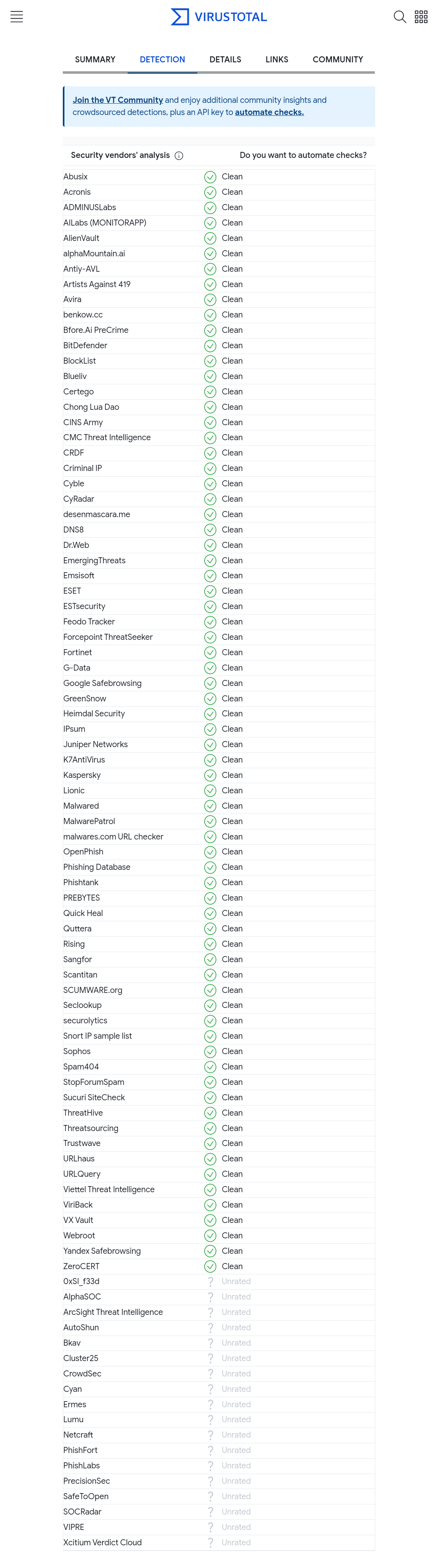Open the hamburger menu
The image size is (438, 1568).
[17, 17]
